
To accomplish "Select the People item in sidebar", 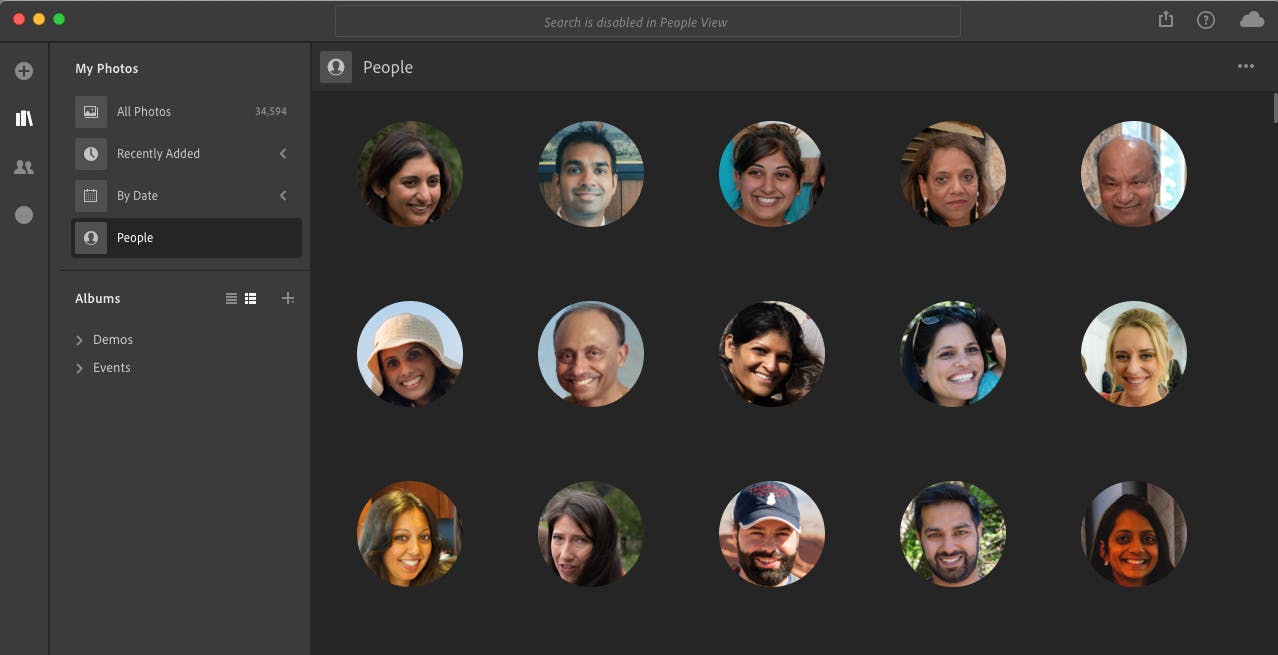I will pyautogui.click(x=186, y=238).
